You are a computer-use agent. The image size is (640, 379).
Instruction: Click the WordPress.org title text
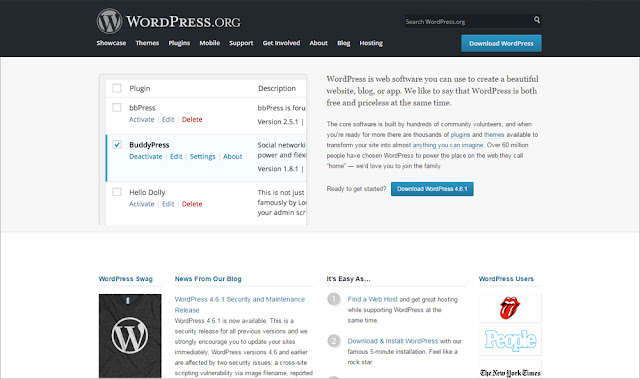[183, 22]
